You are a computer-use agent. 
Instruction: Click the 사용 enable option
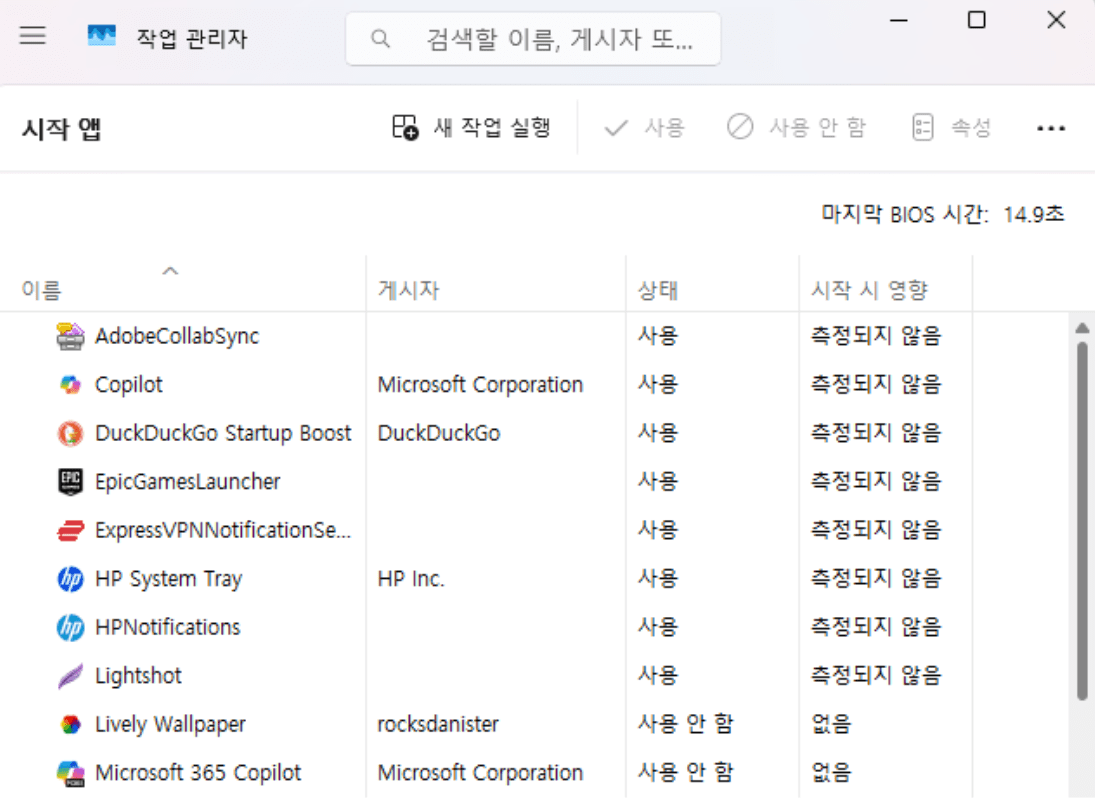(x=645, y=128)
